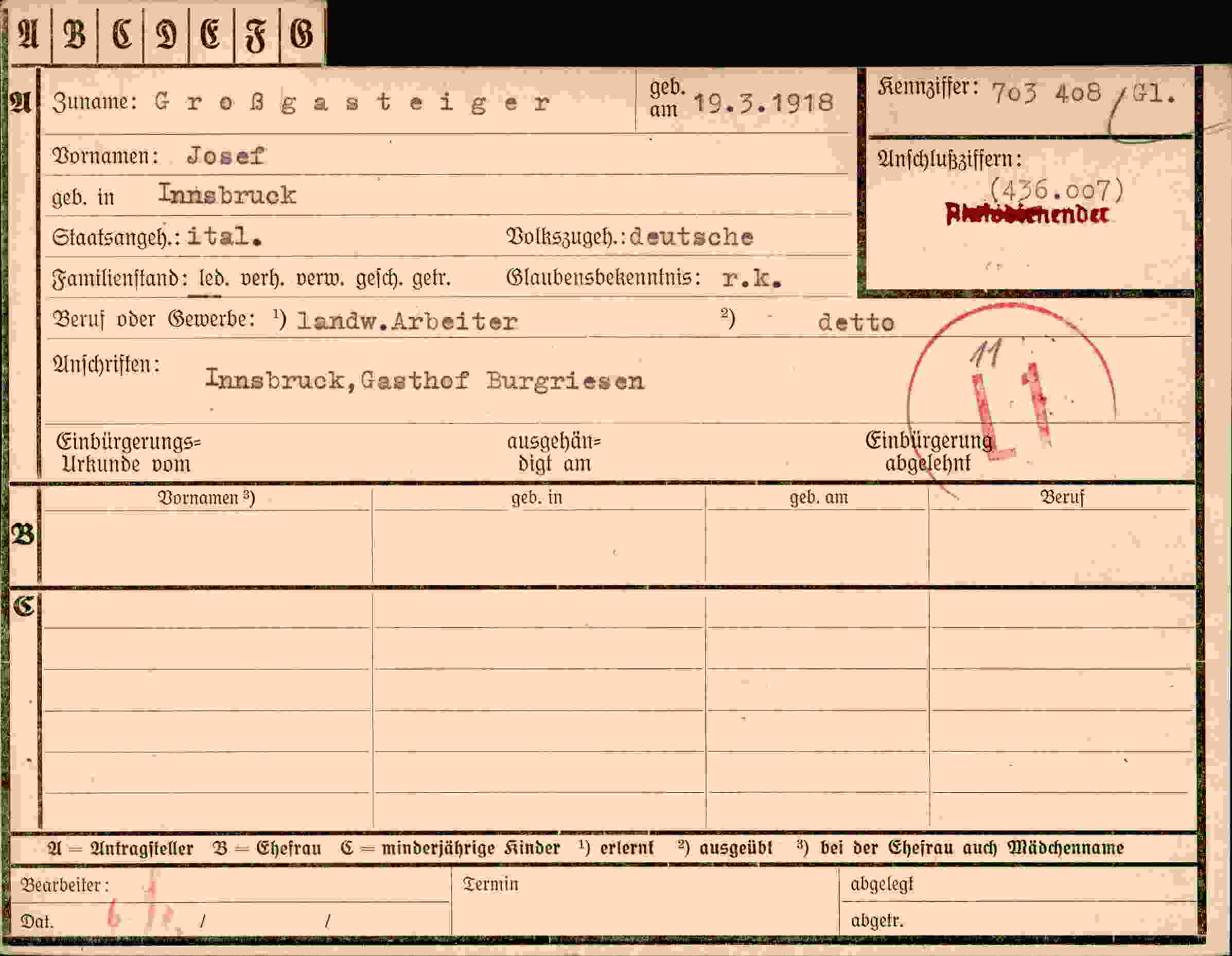Click 'ausgehändigt am' label
This screenshot has width=1232, height=956.
(x=554, y=453)
